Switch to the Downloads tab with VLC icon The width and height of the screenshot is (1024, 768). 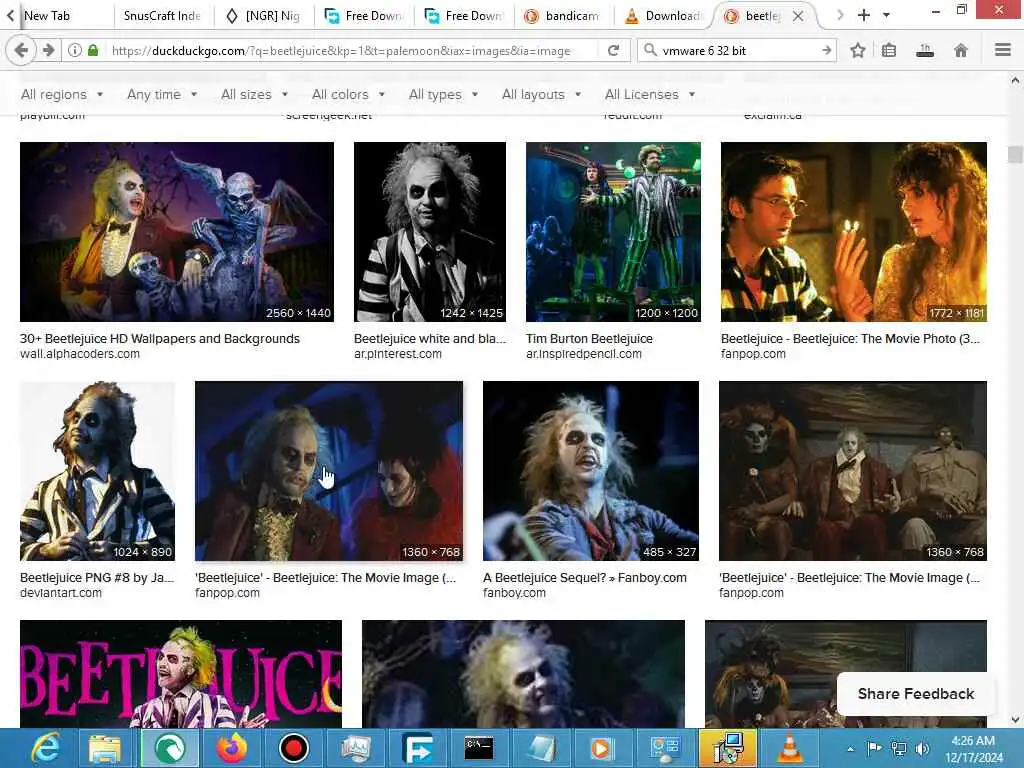tap(664, 16)
